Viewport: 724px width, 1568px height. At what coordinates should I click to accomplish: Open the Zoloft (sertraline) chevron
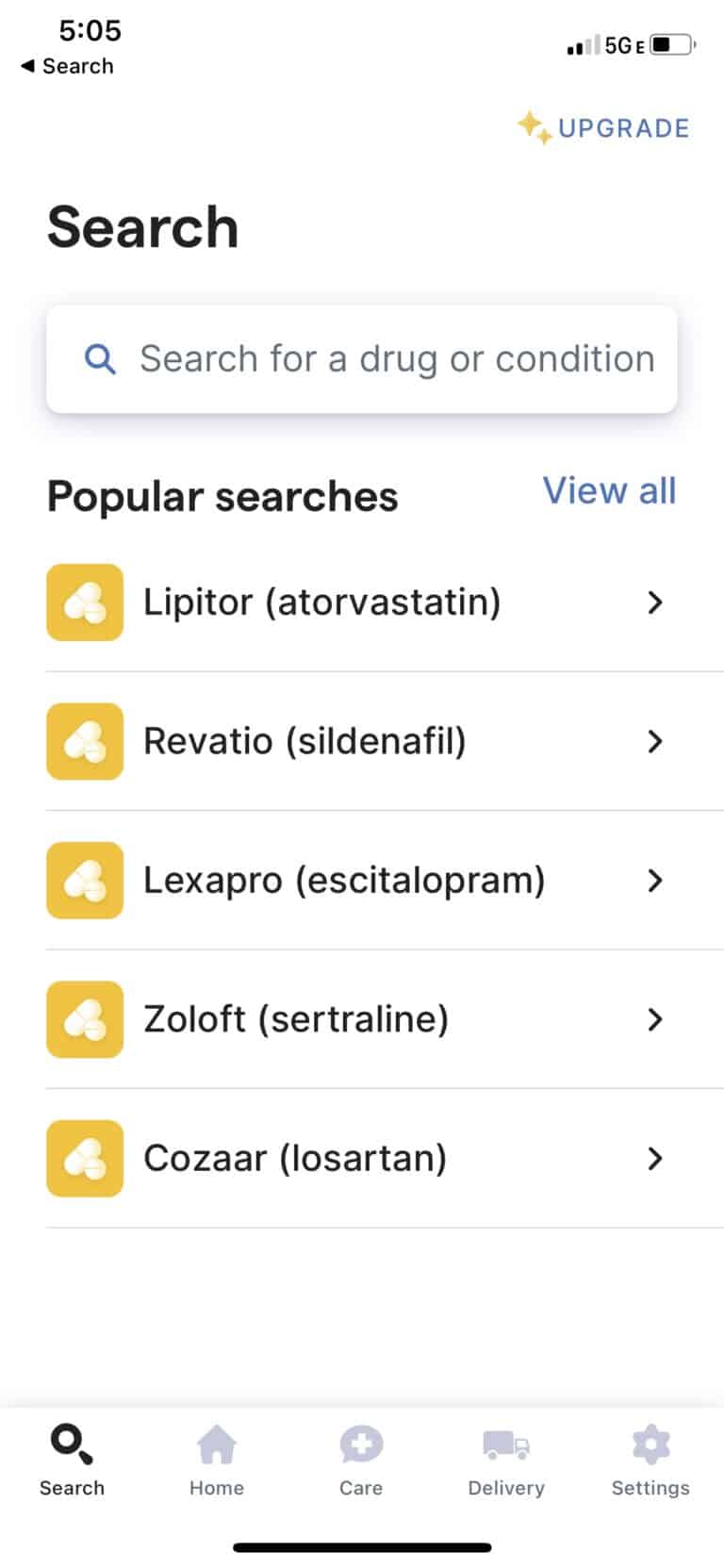pos(655,1019)
